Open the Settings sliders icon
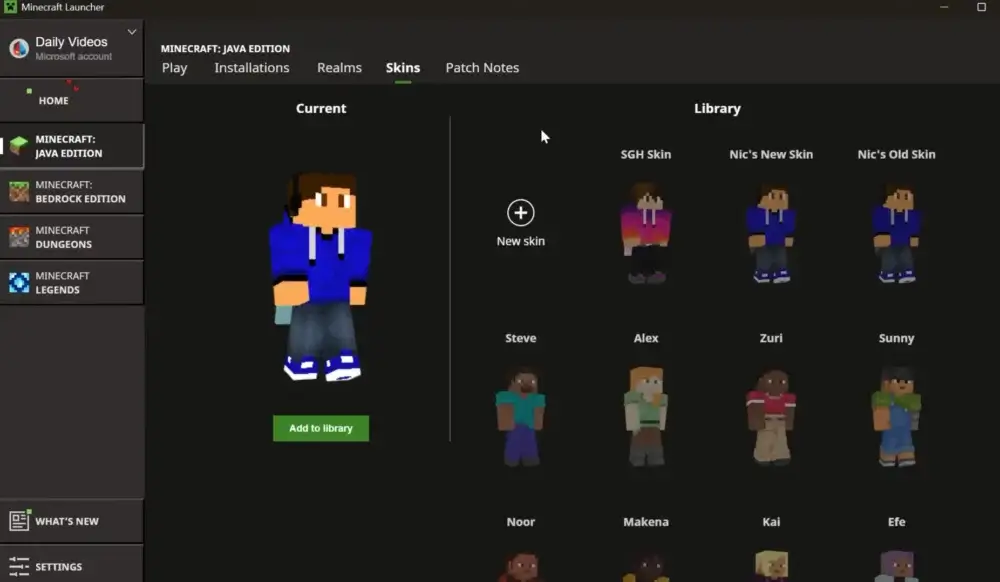This screenshot has height=582, width=1000. click(19, 566)
